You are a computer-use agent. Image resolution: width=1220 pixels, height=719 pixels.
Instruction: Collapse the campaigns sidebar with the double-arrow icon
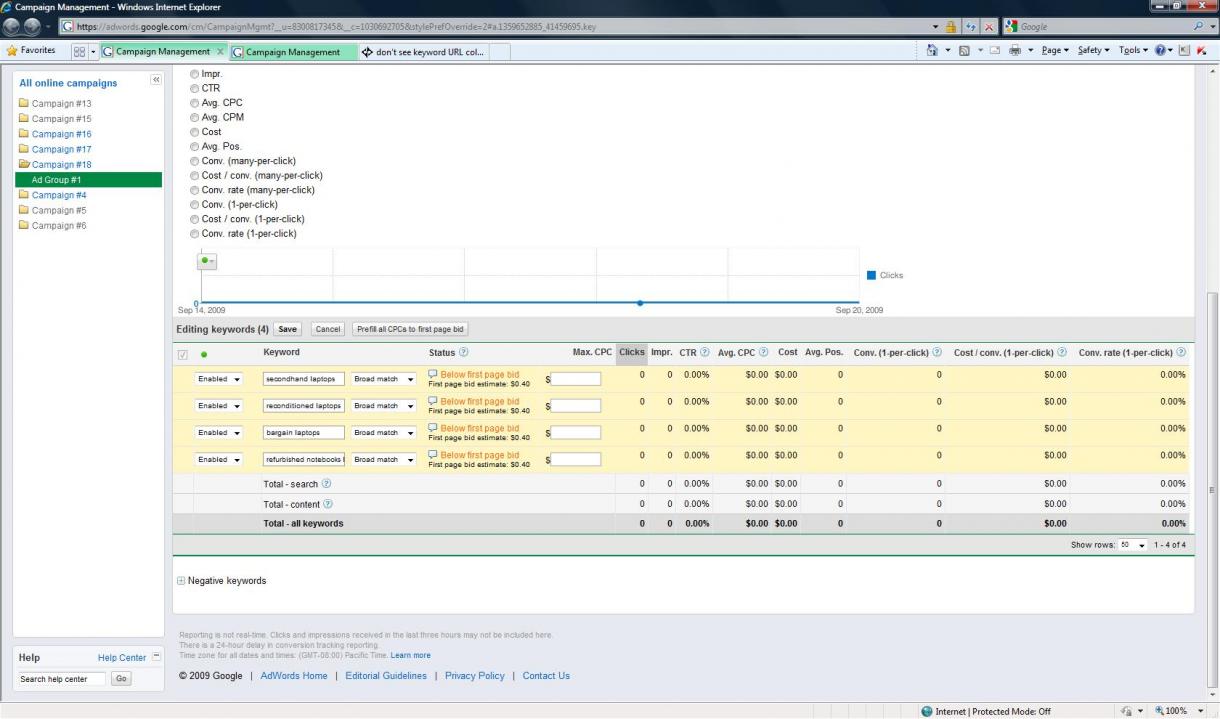point(156,80)
